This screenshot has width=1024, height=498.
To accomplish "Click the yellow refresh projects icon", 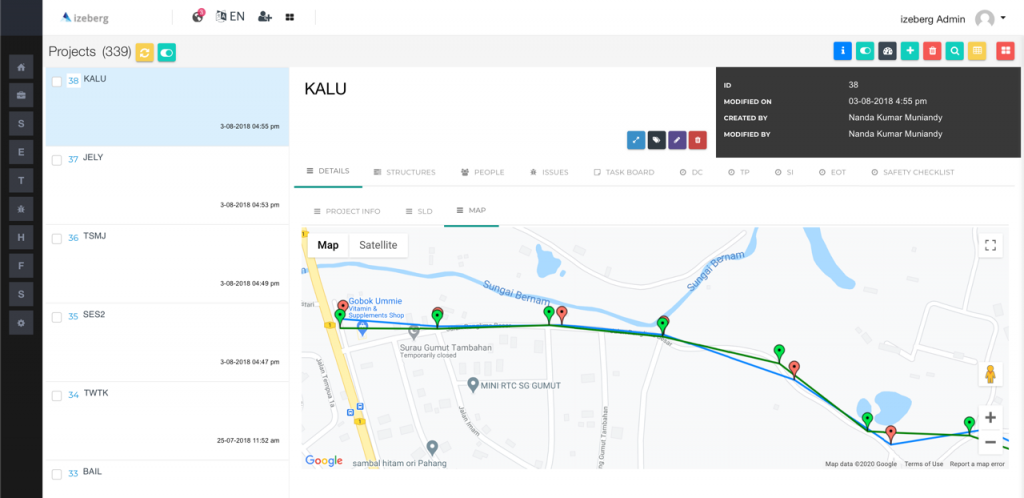I will click(144, 52).
